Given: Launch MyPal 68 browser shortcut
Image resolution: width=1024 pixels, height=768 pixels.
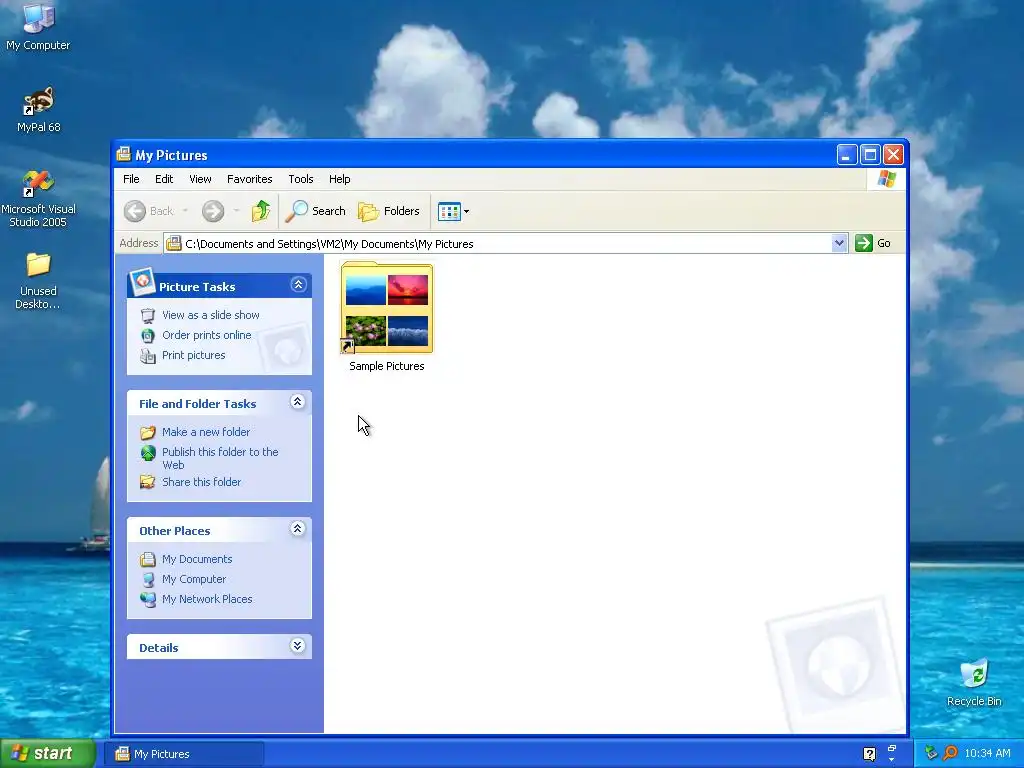Looking at the screenshot, I should click(x=38, y=109).
